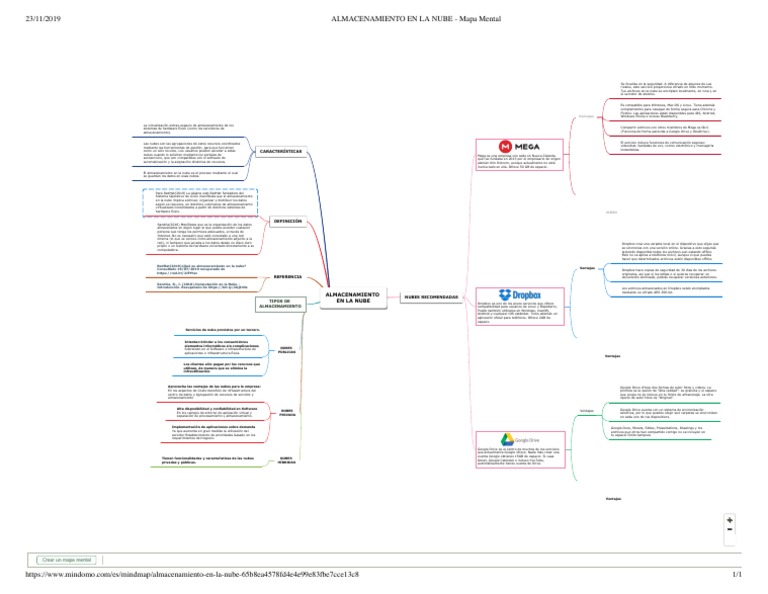Select the REFERENCIAS node
The height and width of the screenshot is (594, 768).
point(288,277)
